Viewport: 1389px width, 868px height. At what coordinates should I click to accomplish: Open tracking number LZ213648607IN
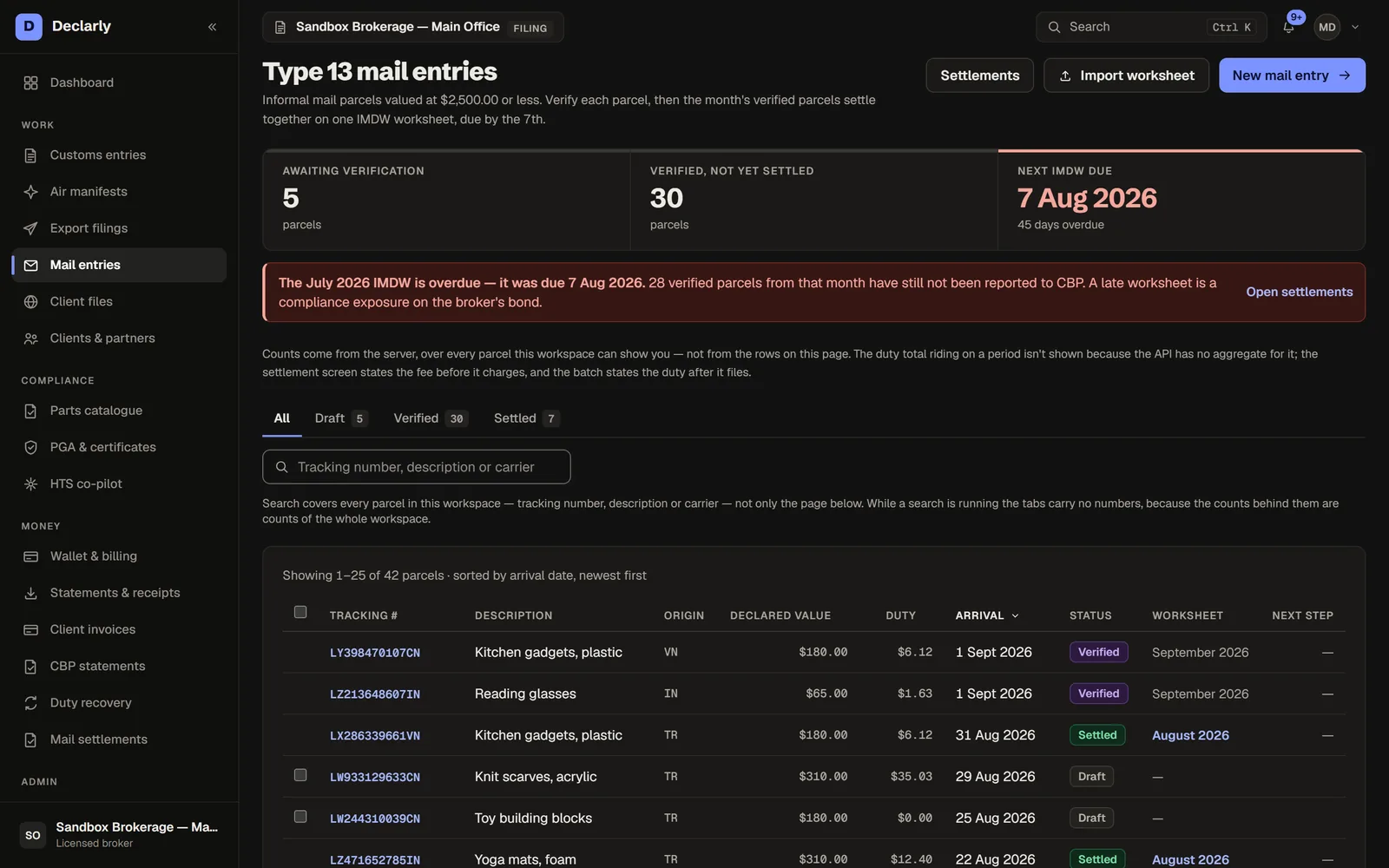pos(375,694)
